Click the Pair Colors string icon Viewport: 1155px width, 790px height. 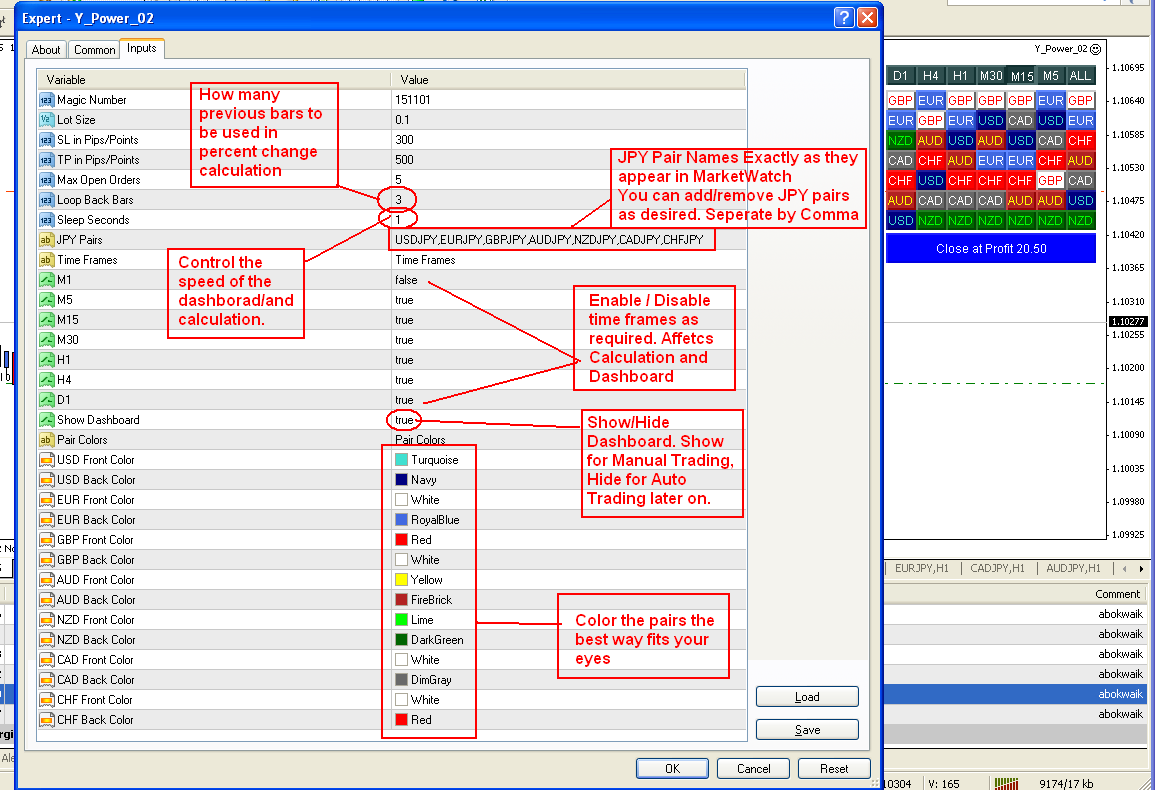pos(46,439)
